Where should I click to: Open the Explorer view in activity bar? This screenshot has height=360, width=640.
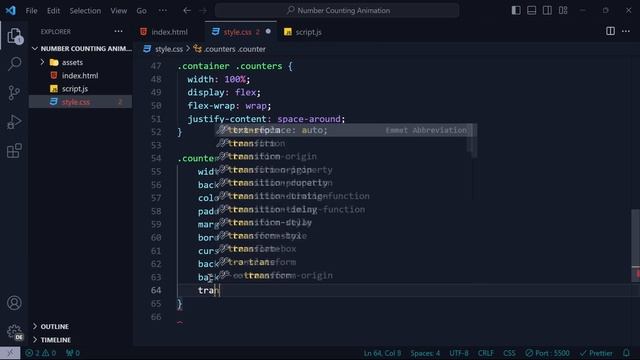pyautogui.click(x=14, y=36)
